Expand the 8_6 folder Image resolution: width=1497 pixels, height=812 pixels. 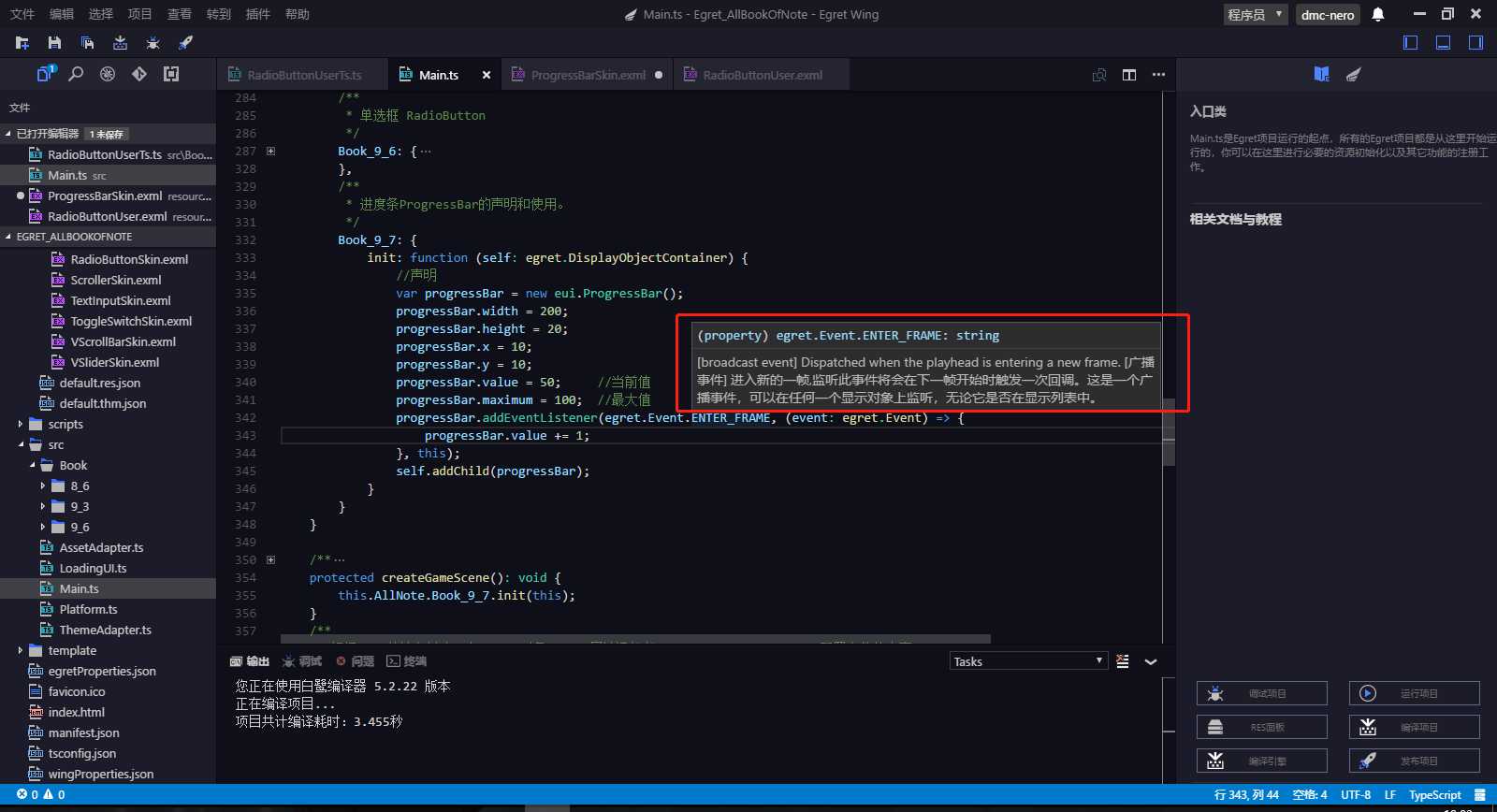(x=43, y=486)
